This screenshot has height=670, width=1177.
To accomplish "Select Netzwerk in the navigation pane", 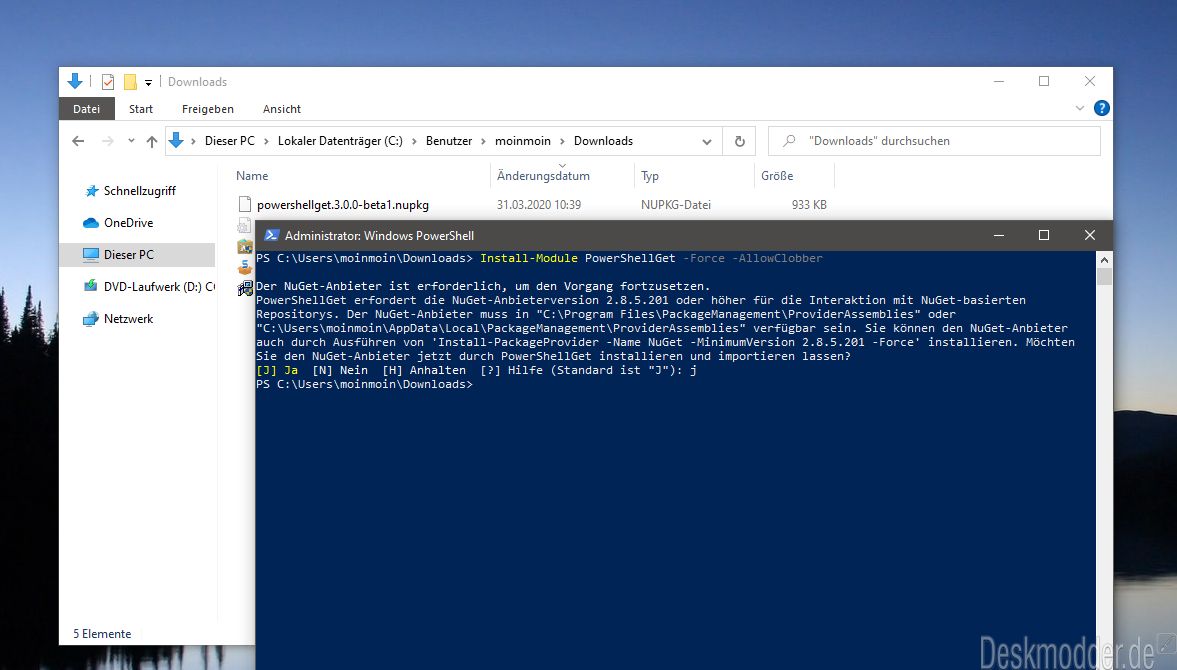I will (128, 319).
